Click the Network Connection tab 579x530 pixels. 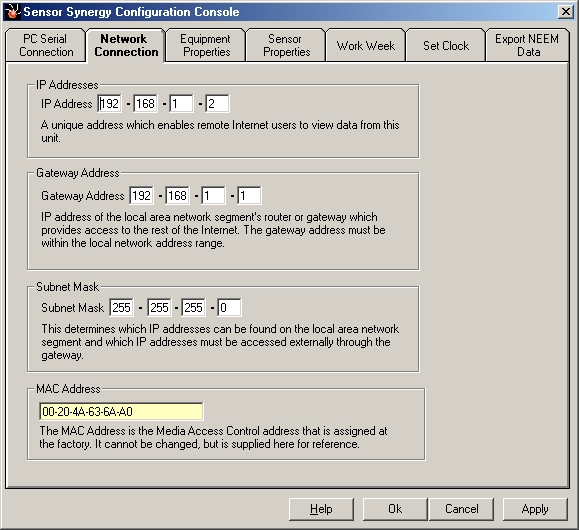[x=126, y=45]
